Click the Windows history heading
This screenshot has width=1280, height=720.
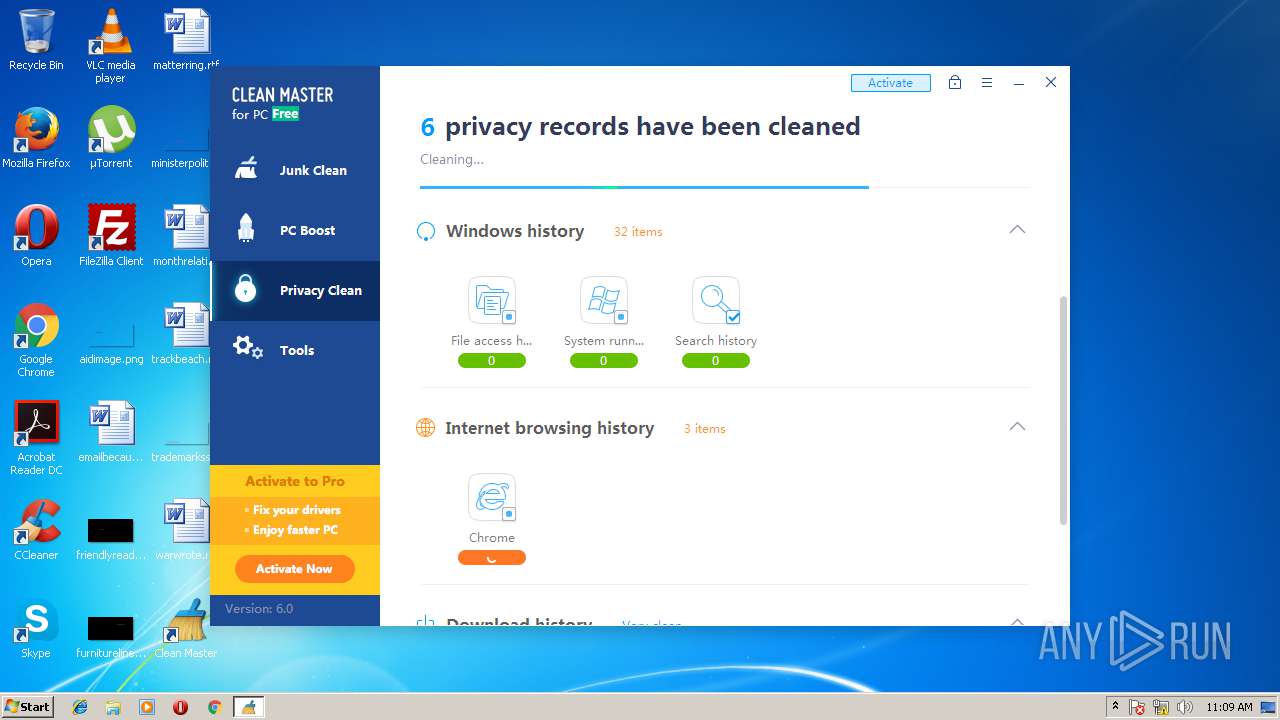coord(515,231)
